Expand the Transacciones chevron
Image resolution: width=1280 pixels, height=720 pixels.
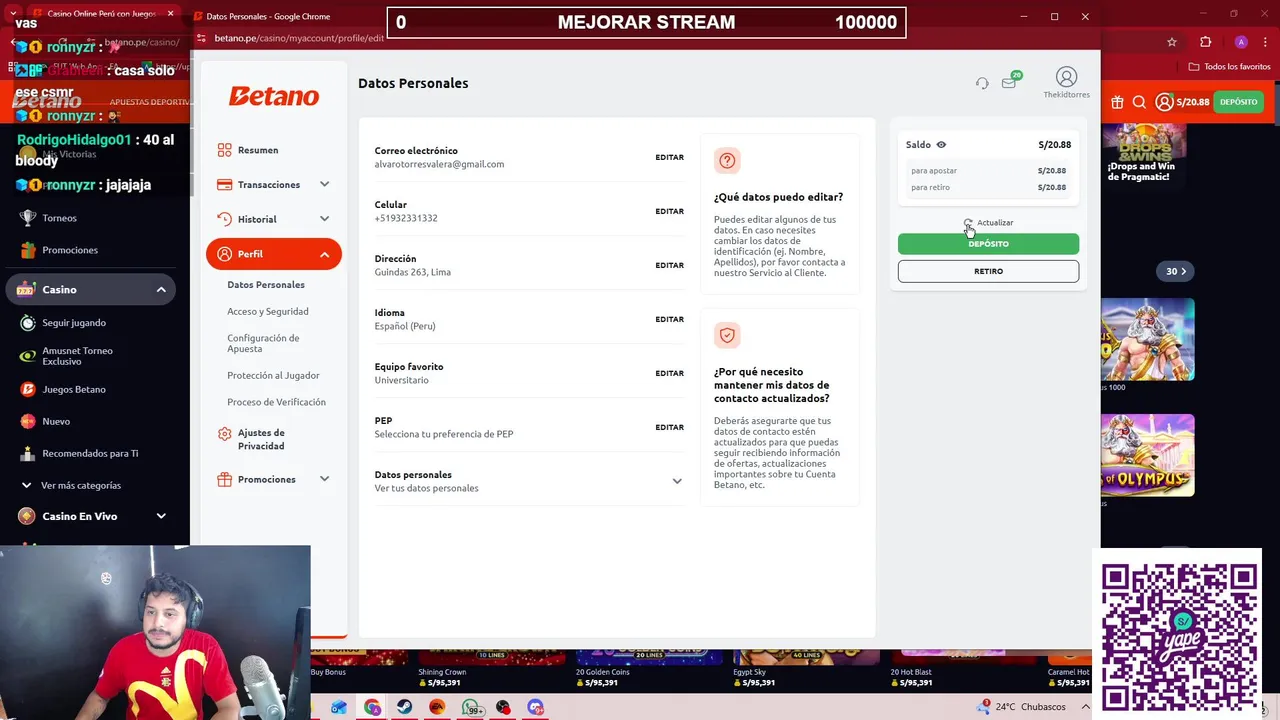(x=324, y=184)
